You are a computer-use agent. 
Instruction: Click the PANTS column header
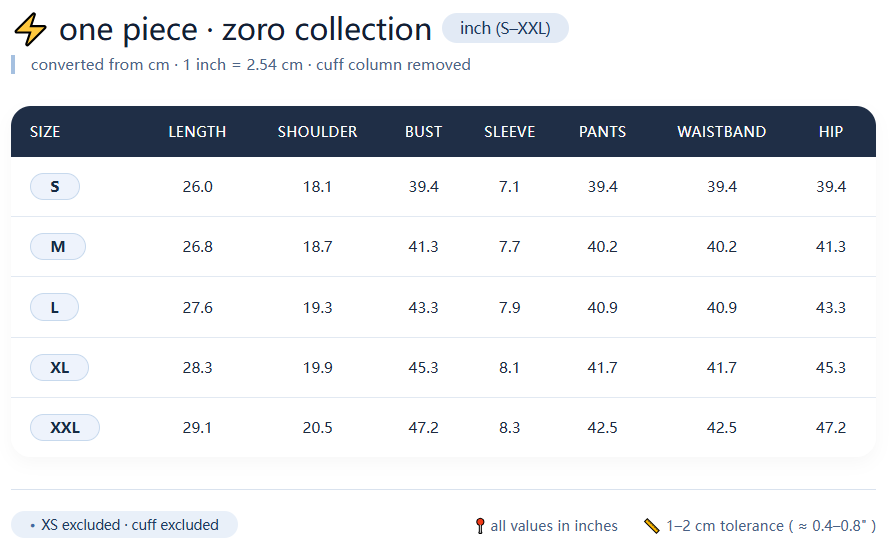click(602, 132)
